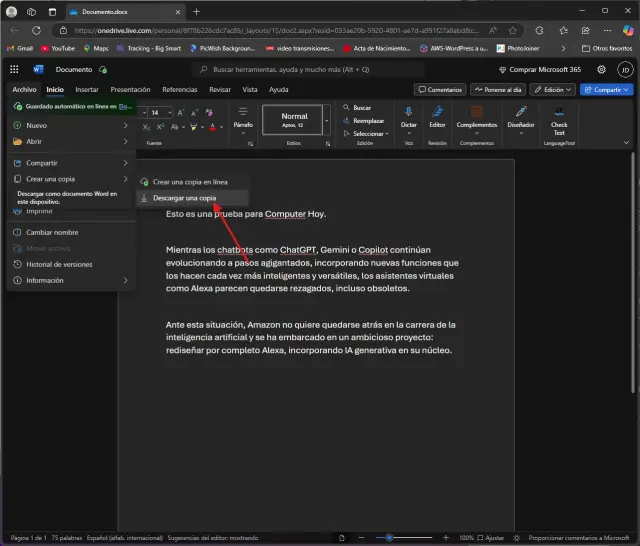
Task: Click the Editor pen icon
Action: (x=437, y=112)
